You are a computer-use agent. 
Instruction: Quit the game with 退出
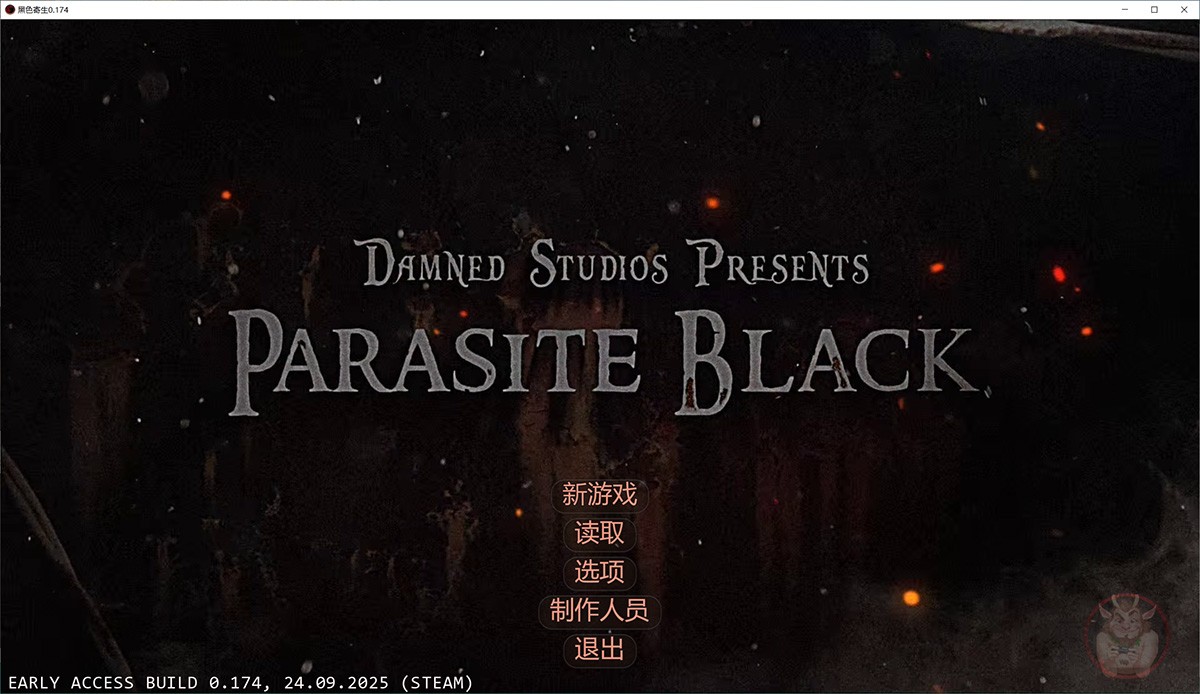599,649
